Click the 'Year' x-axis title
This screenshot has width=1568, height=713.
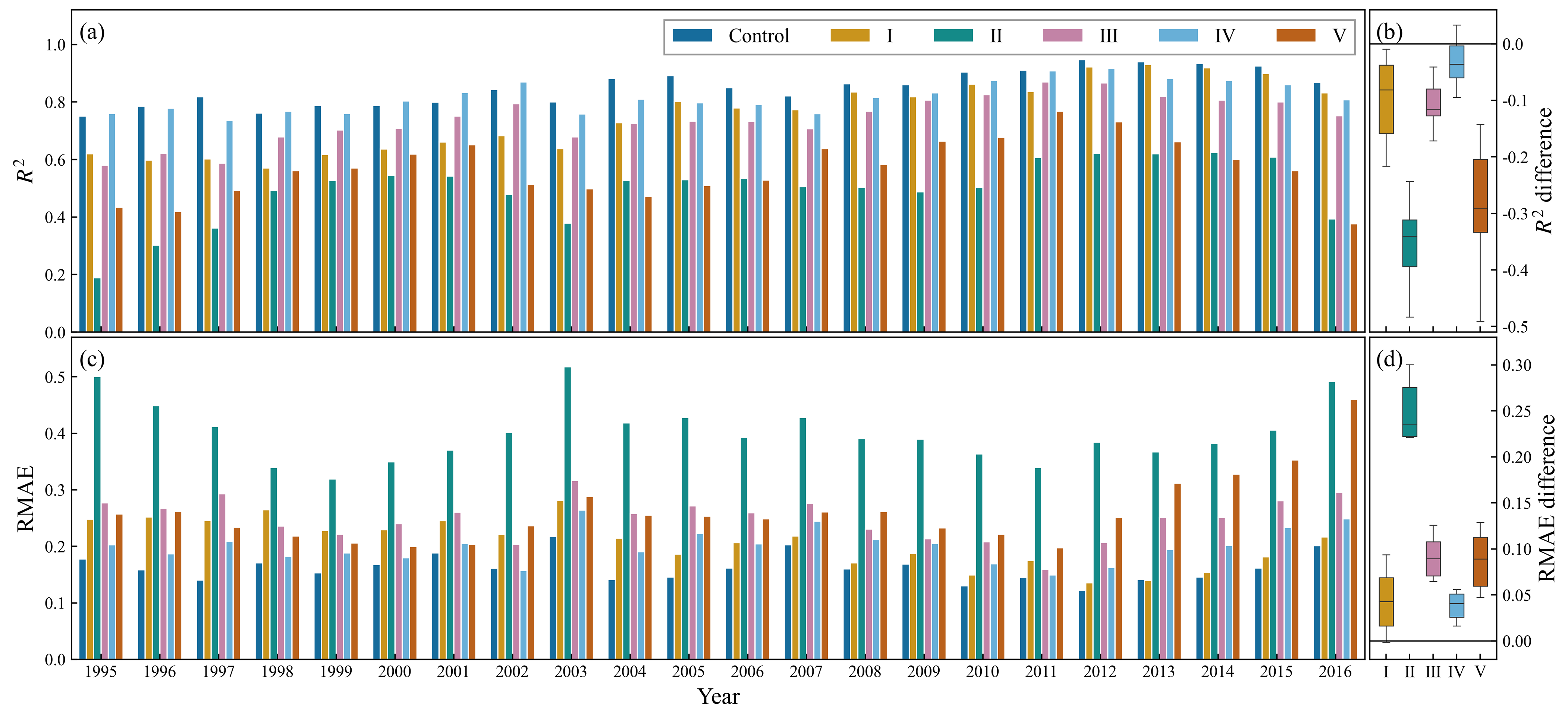pos(718,697)
